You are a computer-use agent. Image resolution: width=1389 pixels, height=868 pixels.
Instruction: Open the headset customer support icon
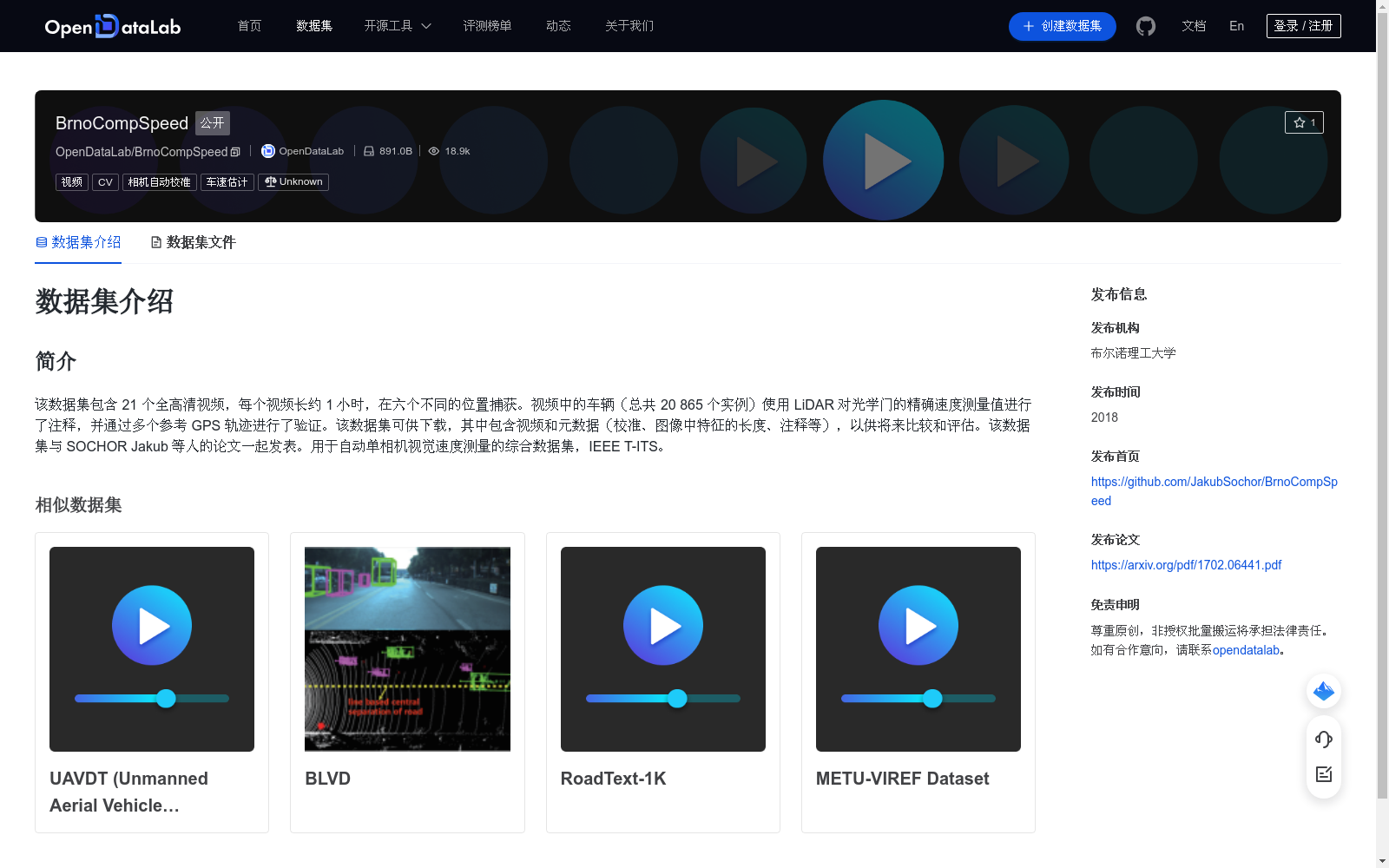[x=1324, y=739]
